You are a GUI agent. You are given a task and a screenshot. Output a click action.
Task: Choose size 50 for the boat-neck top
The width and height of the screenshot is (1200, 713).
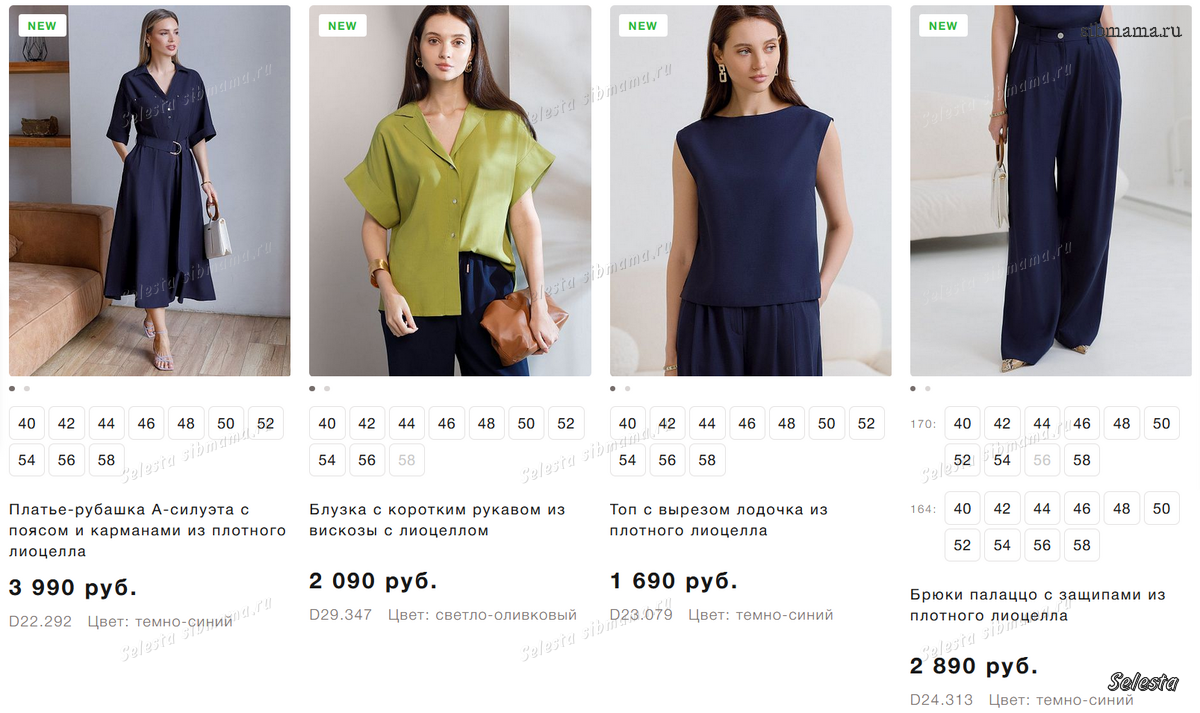(x=826, y=423)
